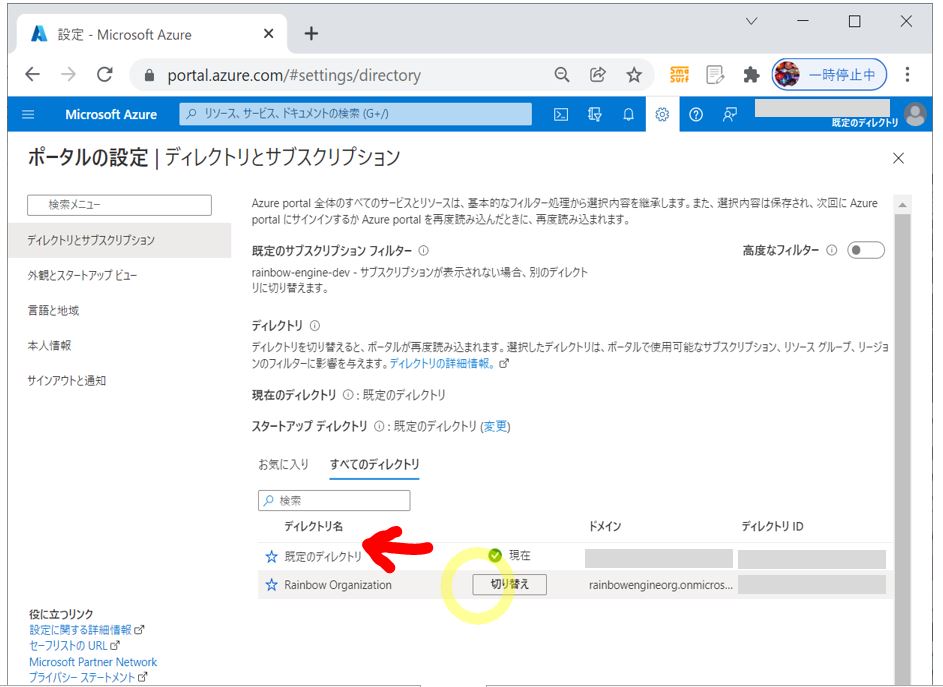Image resolution: width=943 pixels, height=687 pixels.
Task: Click 切り替え button for Rainbow Organization
Action: tap(509, 584)
